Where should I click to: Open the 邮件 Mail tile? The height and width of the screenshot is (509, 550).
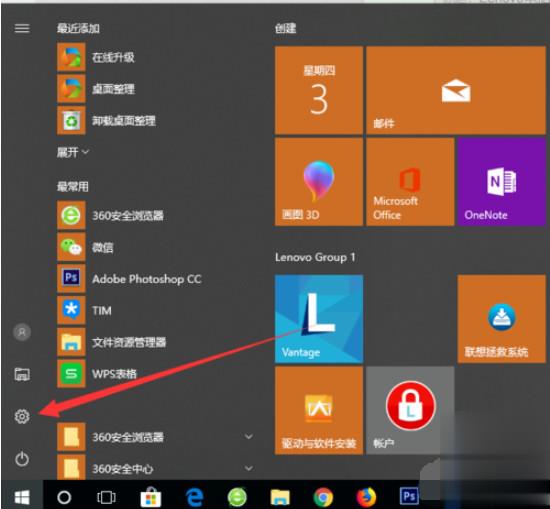[x=456, y=90]
